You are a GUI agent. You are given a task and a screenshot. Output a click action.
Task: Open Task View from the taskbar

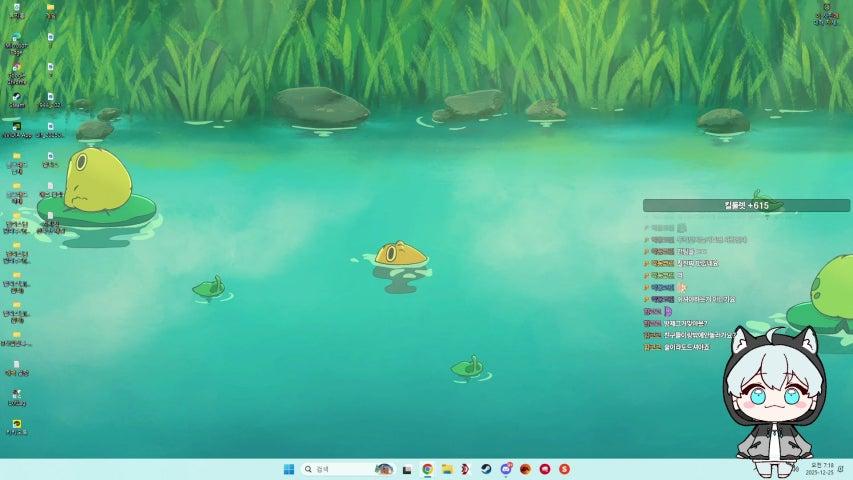coord(407,469)
